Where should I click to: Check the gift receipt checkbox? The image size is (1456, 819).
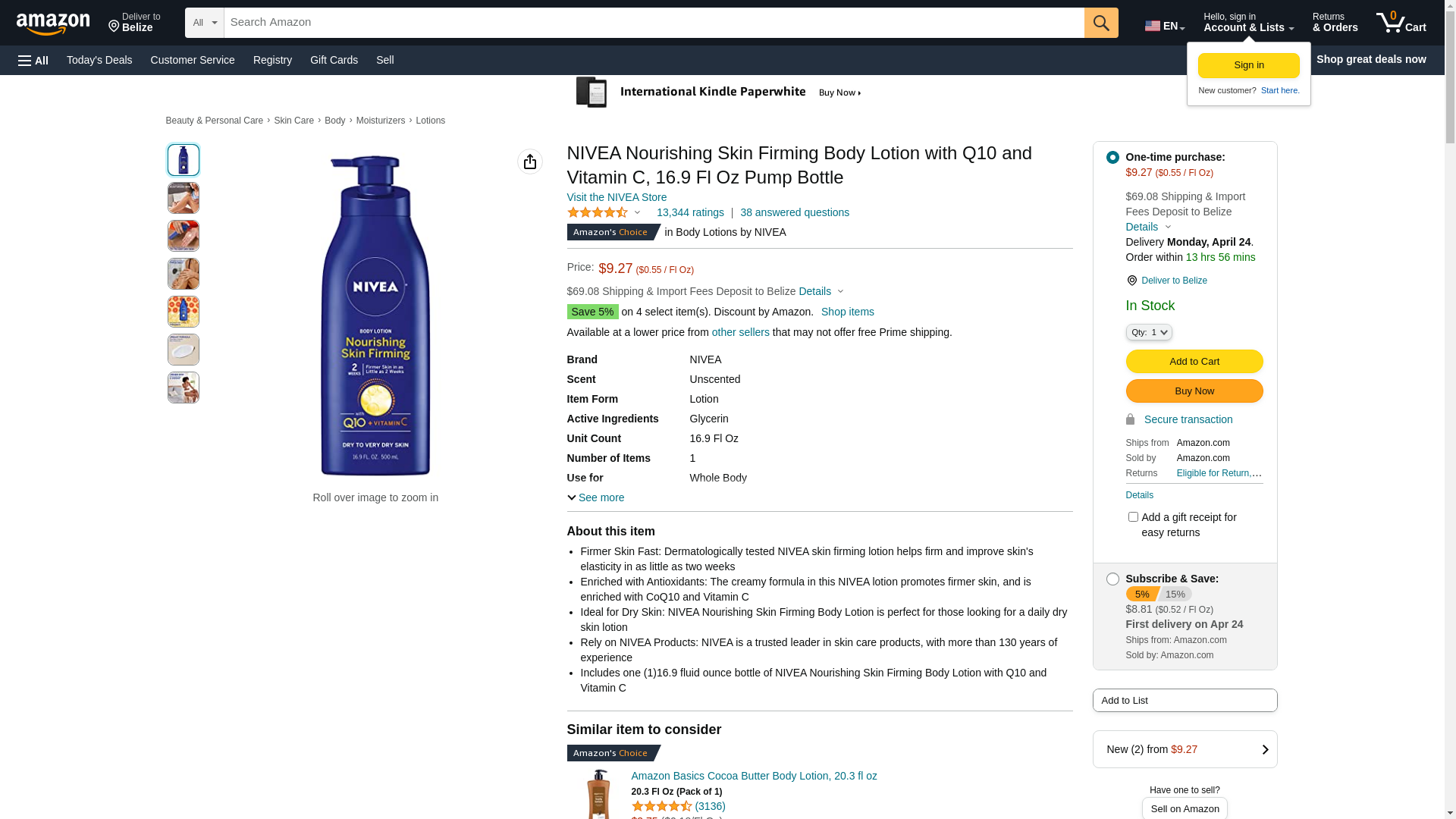point(1133,517)
